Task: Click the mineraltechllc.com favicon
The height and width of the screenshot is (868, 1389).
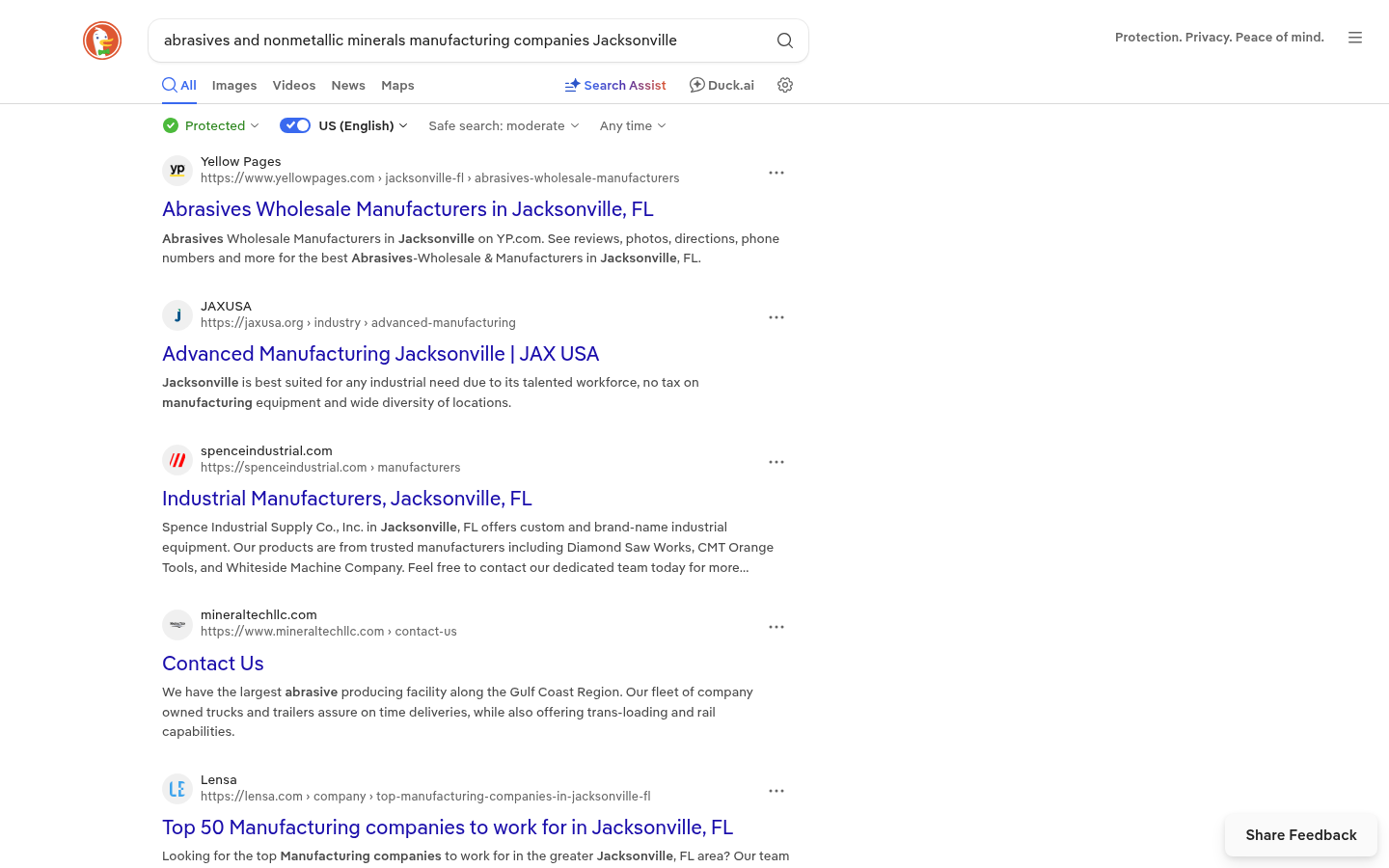Action: [177, 625]
